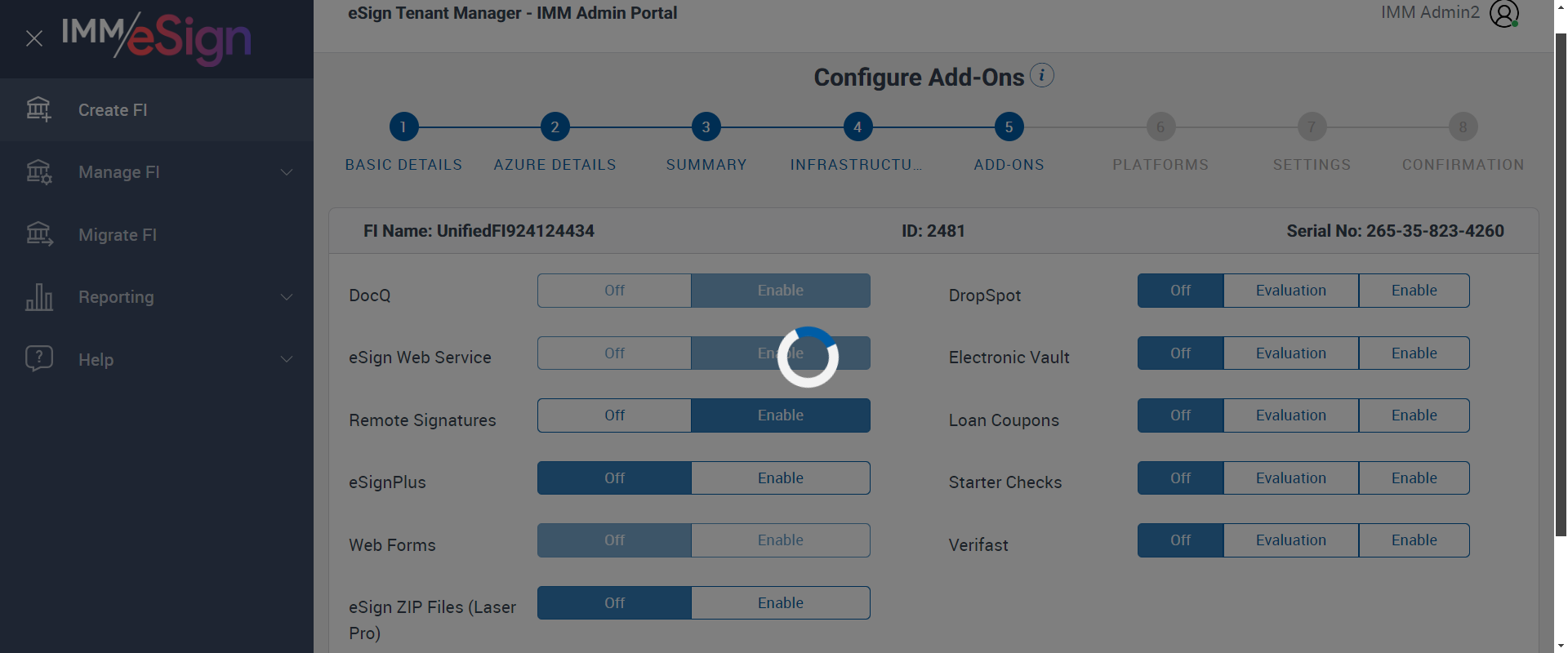Click the SUMMARY step label
Image resolution: width=1568 pixels, height=653 pixels.
point(706,165)
